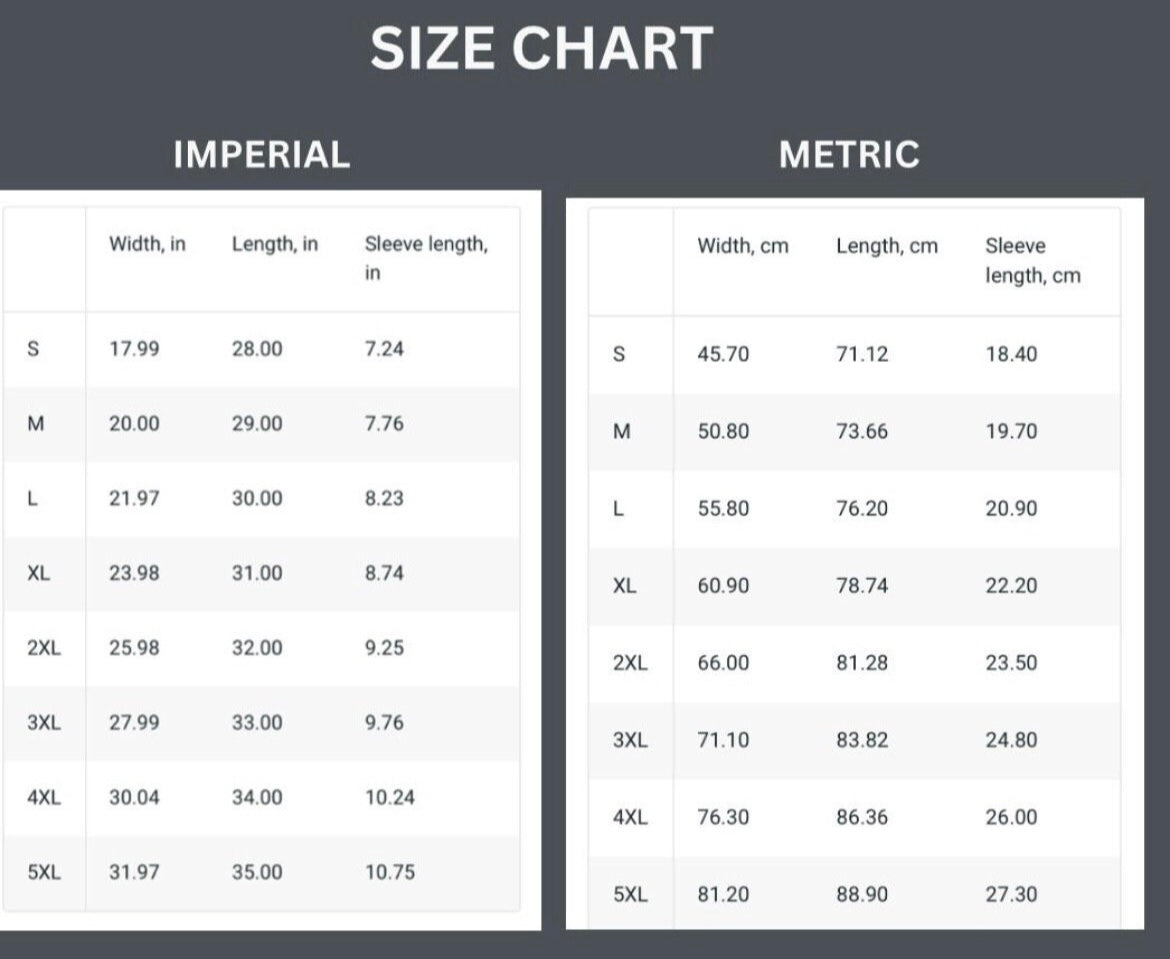Screen dimensions: 1170x959
Task: Click the 10.75 sleeve length cell
Action: click(x=389, y=872)
